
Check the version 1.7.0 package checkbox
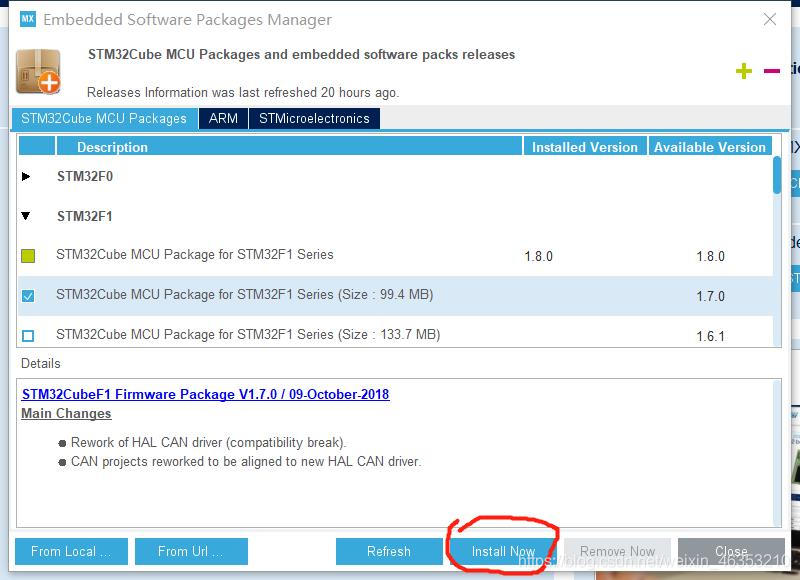[x=28, y=296]
